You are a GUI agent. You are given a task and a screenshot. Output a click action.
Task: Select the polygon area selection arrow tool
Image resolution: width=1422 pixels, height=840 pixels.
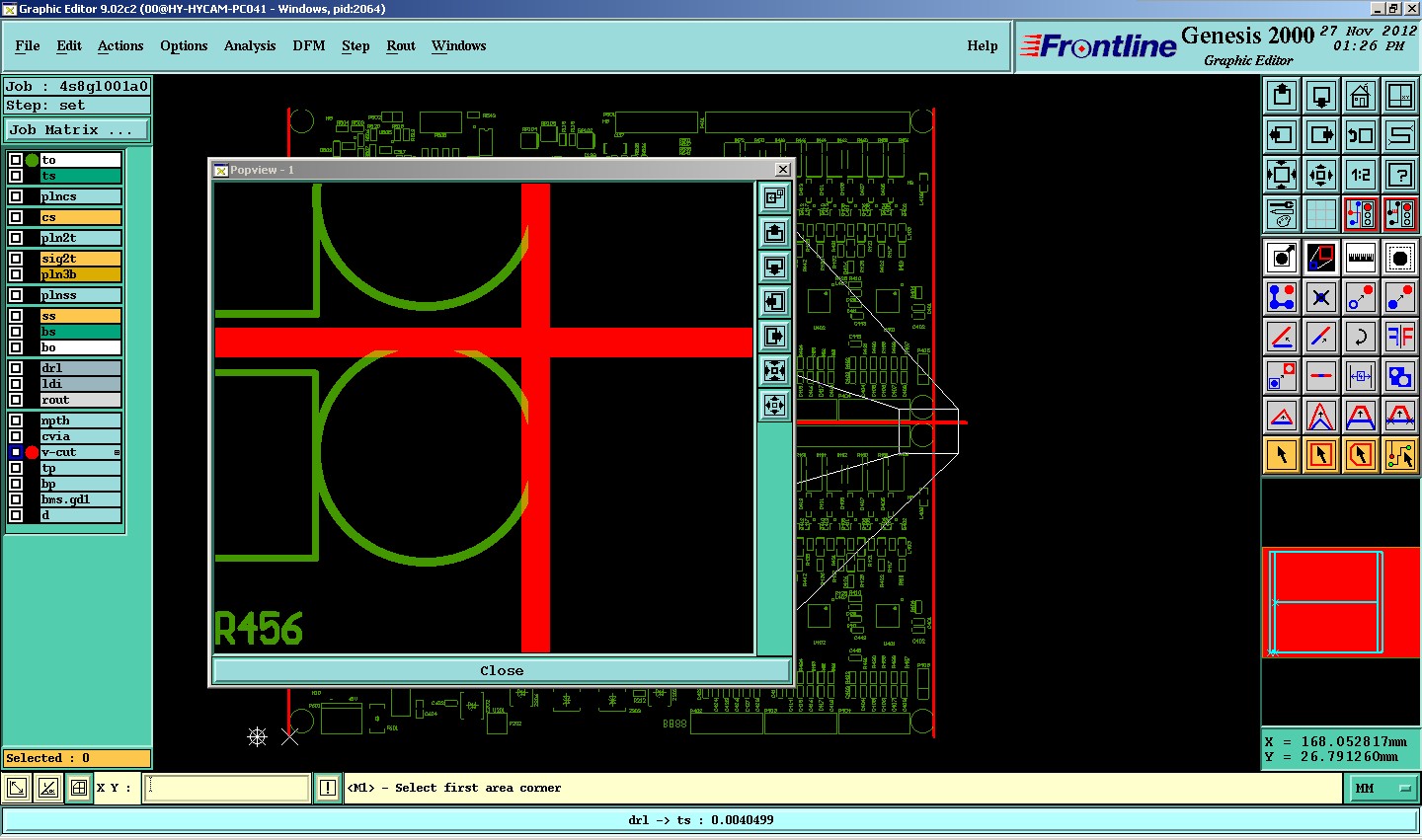(1361, 455)
